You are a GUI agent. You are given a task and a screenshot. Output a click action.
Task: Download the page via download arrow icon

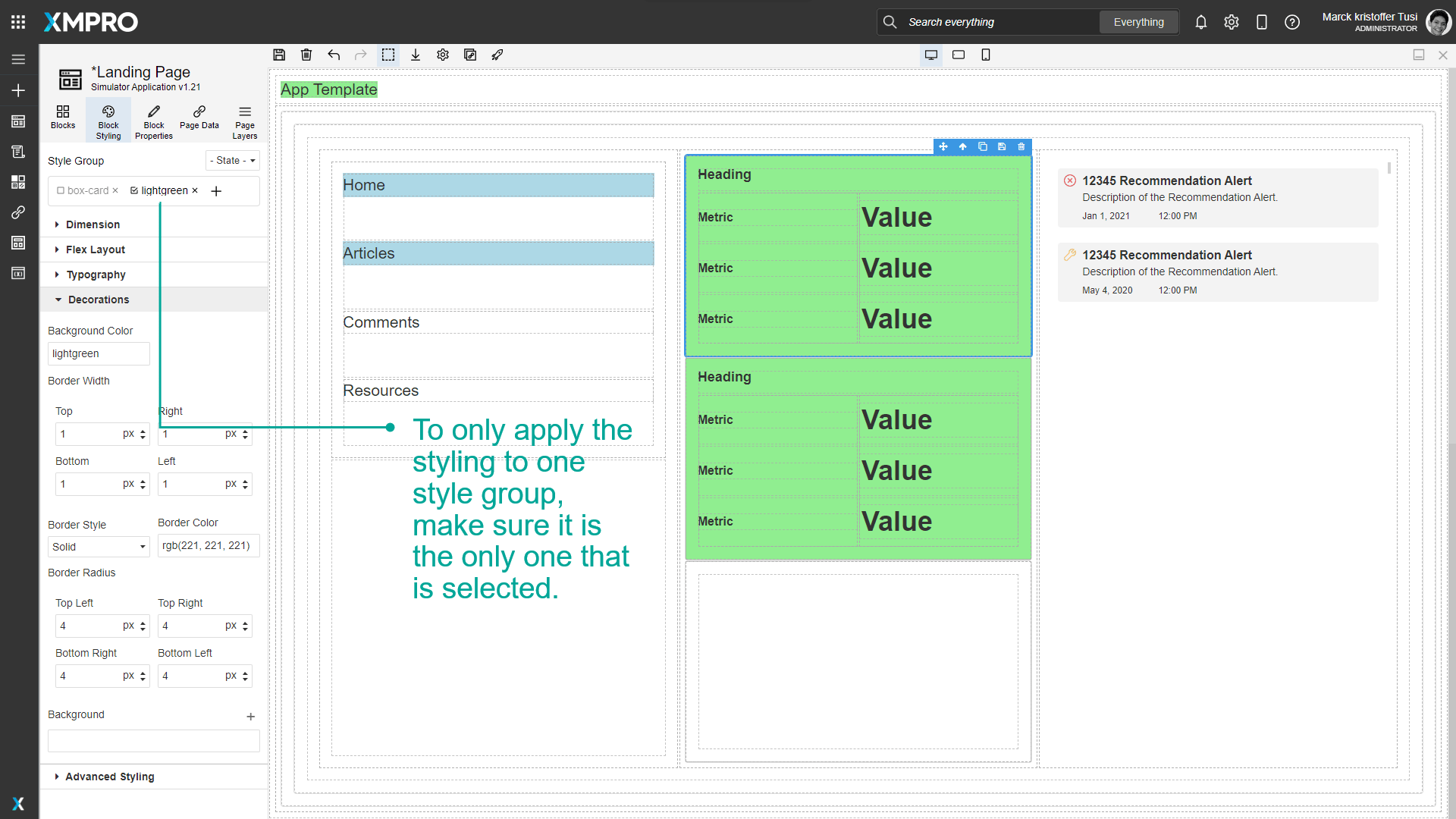[416, 55]
